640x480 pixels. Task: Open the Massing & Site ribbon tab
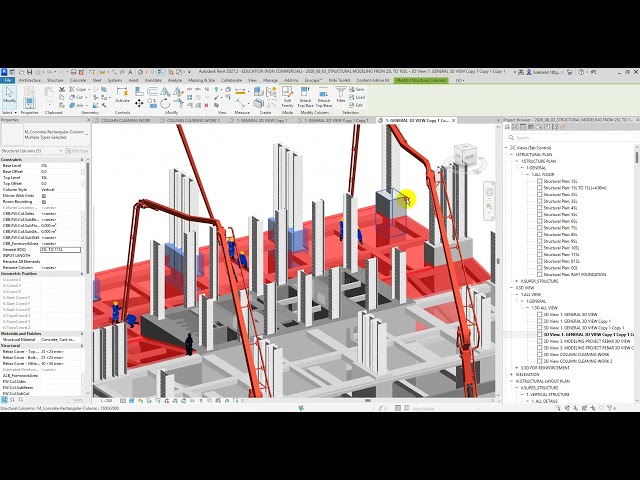(201, 80)
